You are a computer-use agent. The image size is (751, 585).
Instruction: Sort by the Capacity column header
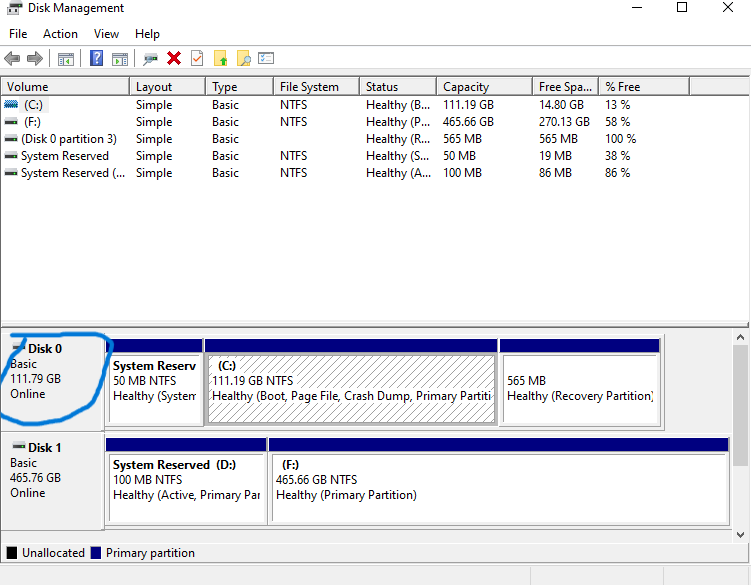point(484,87)
